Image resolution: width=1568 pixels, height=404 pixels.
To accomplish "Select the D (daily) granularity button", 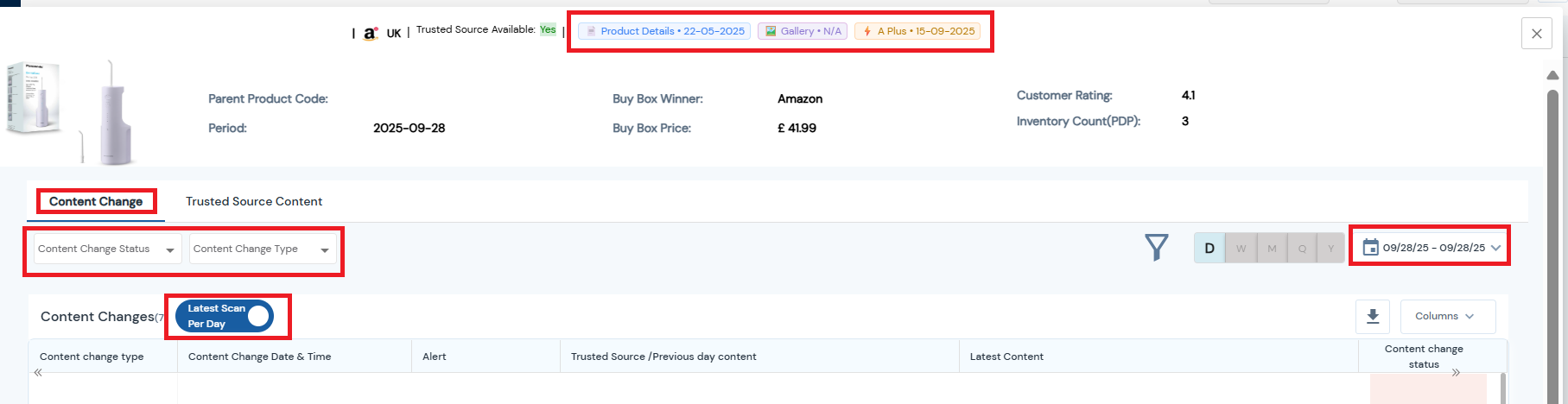I will 1209,249.
